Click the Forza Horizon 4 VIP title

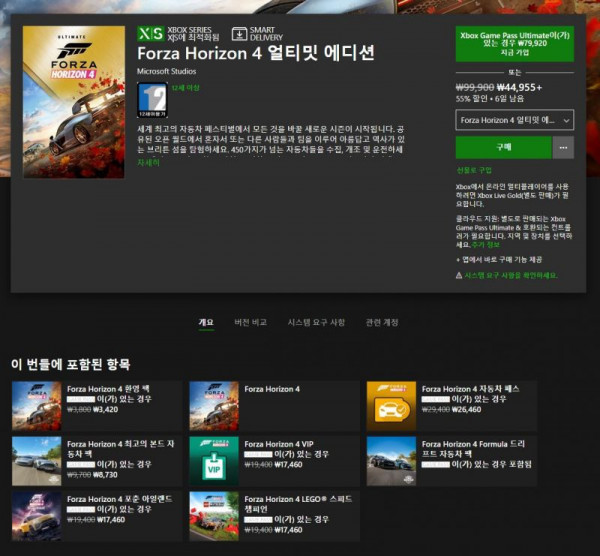(279, 444)
